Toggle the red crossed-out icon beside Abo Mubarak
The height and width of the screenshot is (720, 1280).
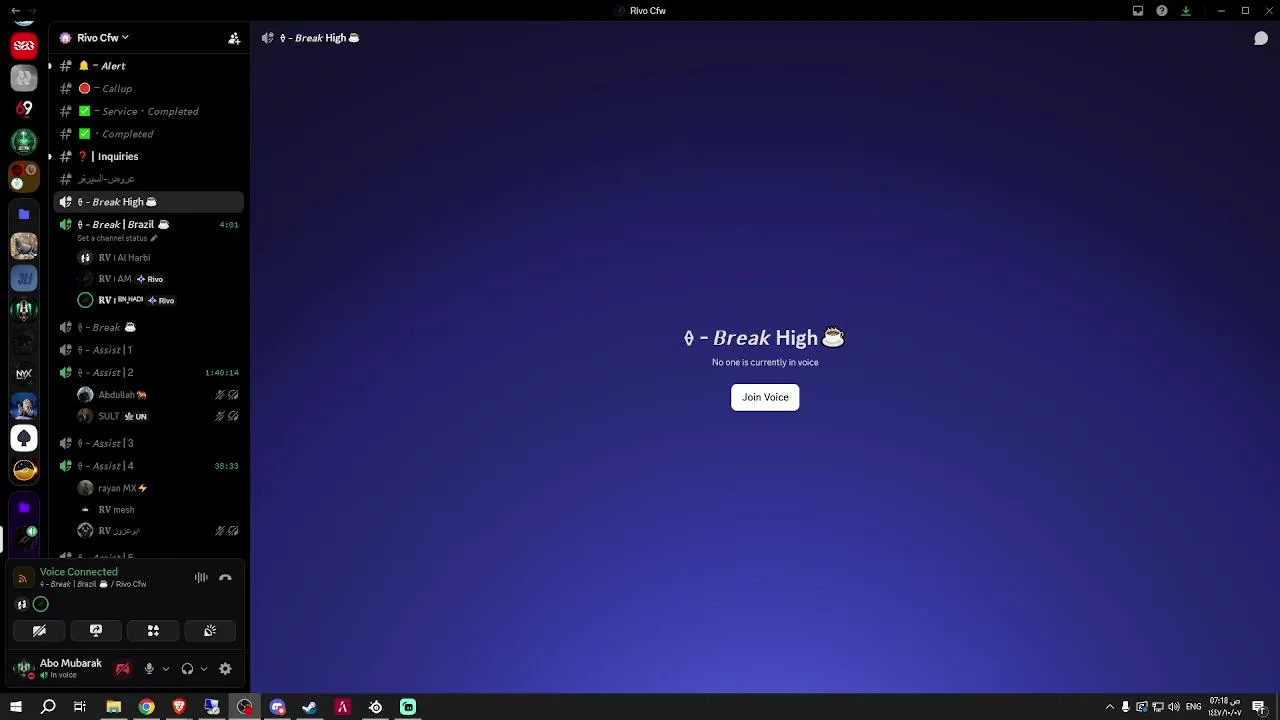tap(123, 669)
